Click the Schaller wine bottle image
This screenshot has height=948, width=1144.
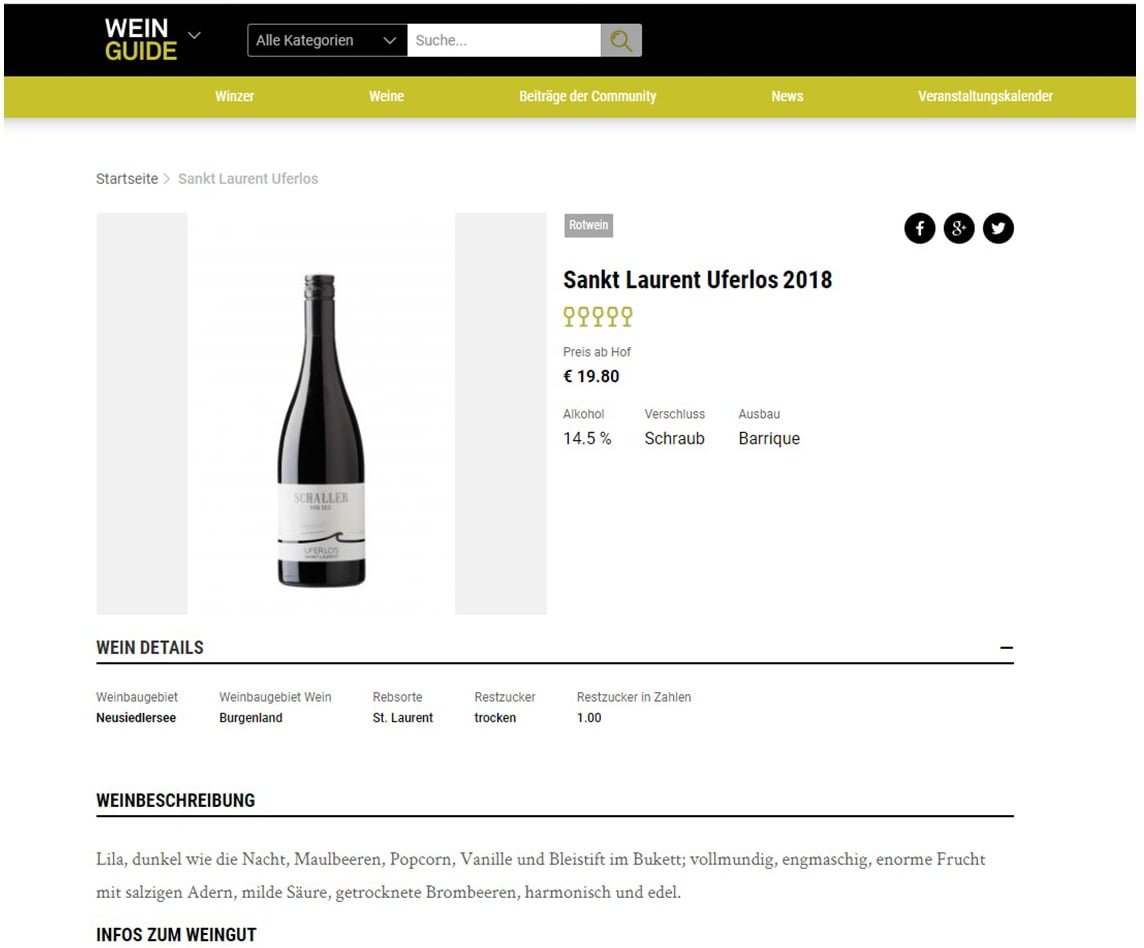click(x=321, y=430)
